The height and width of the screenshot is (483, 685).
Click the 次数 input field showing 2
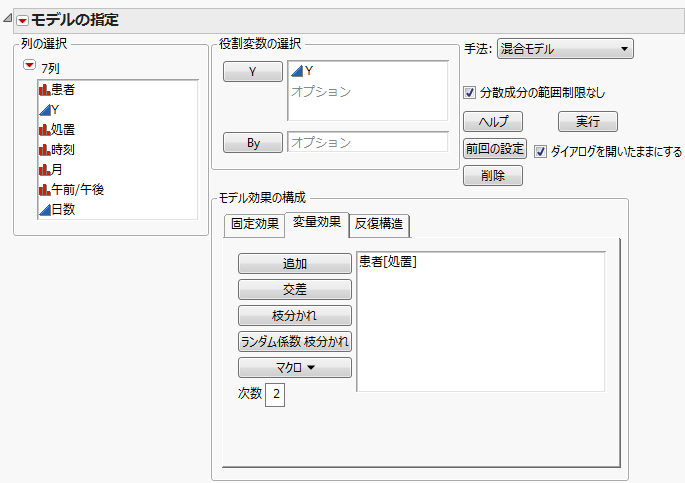tap(275, 395)
